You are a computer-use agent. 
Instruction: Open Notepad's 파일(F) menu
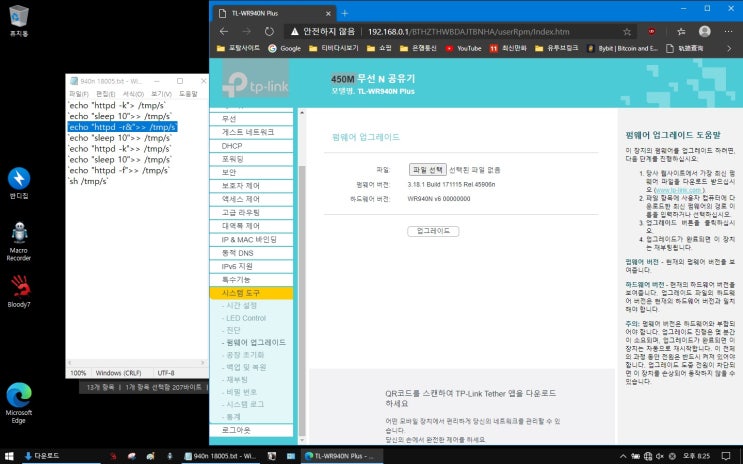79,94
